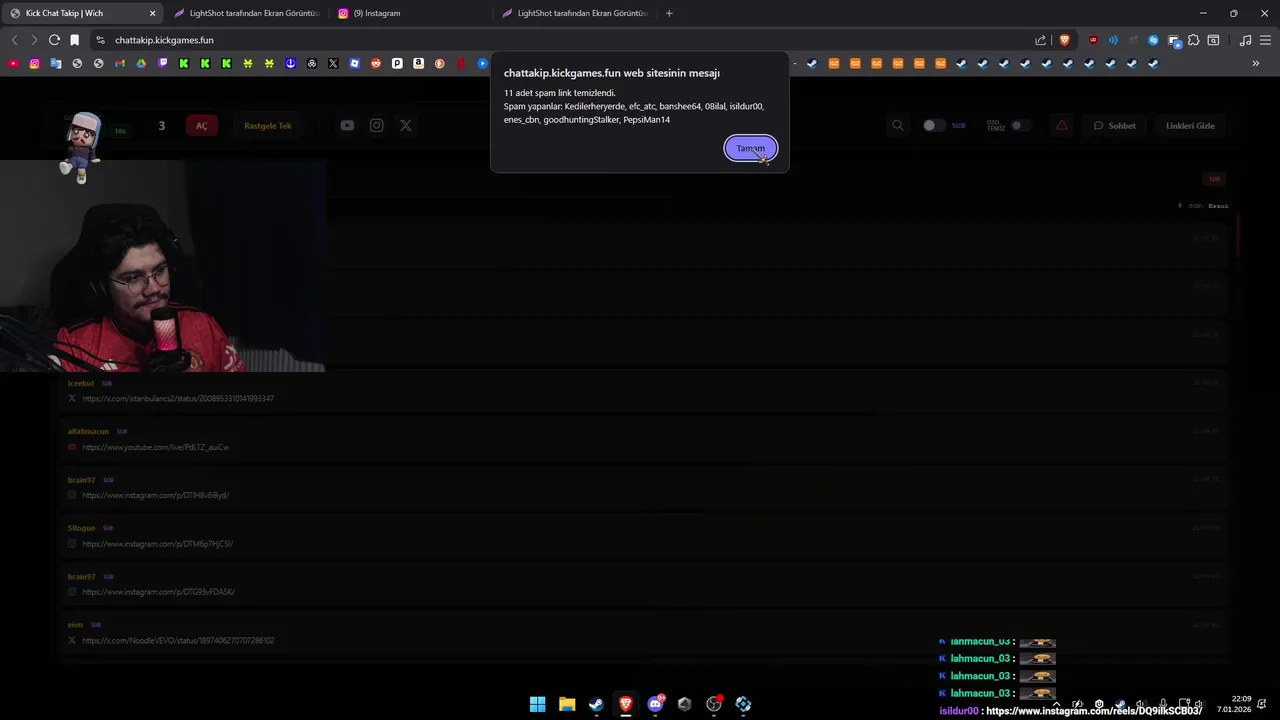
Task: Open the Windows Start menu
Action: click(x=537, y=704)
